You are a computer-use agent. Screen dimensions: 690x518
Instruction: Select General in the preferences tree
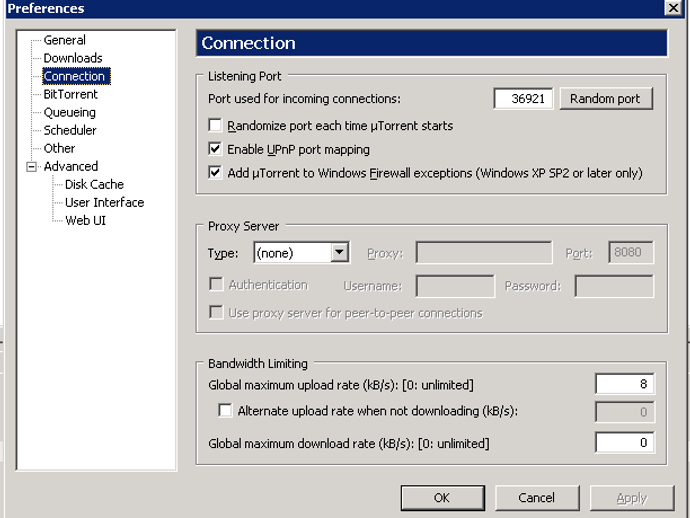pos(64,40)
